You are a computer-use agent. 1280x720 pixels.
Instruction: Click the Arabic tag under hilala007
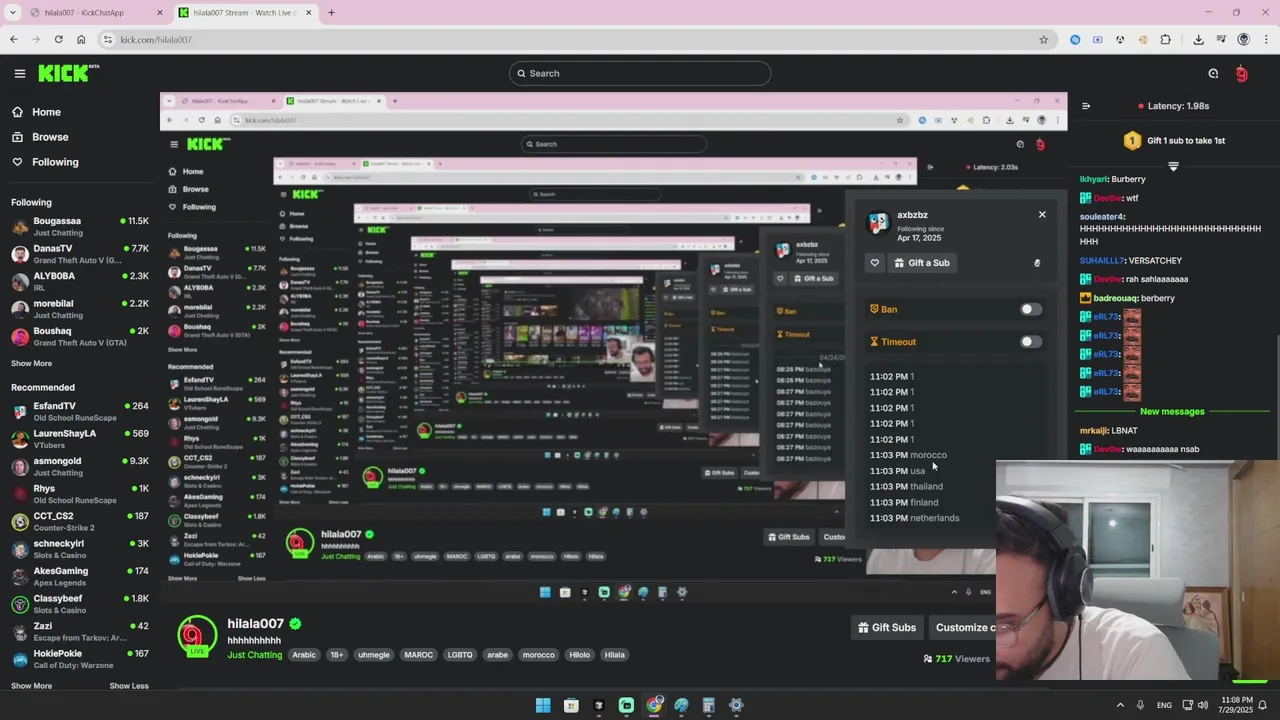click(304, 655)
